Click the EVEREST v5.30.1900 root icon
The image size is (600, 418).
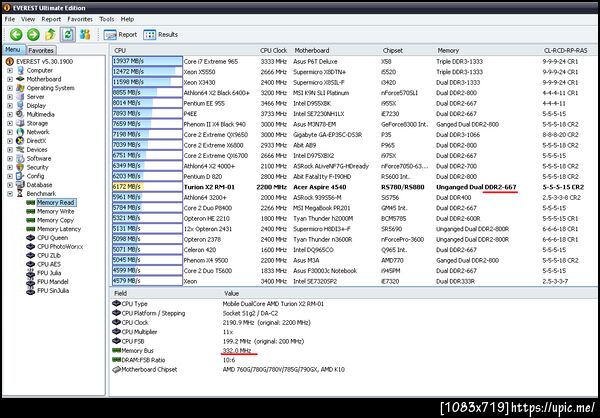10,61
